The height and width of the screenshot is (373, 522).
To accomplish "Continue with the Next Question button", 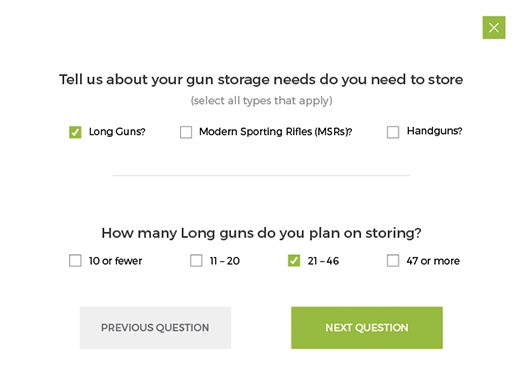I will pyautogui.click(x=367, y=328).
